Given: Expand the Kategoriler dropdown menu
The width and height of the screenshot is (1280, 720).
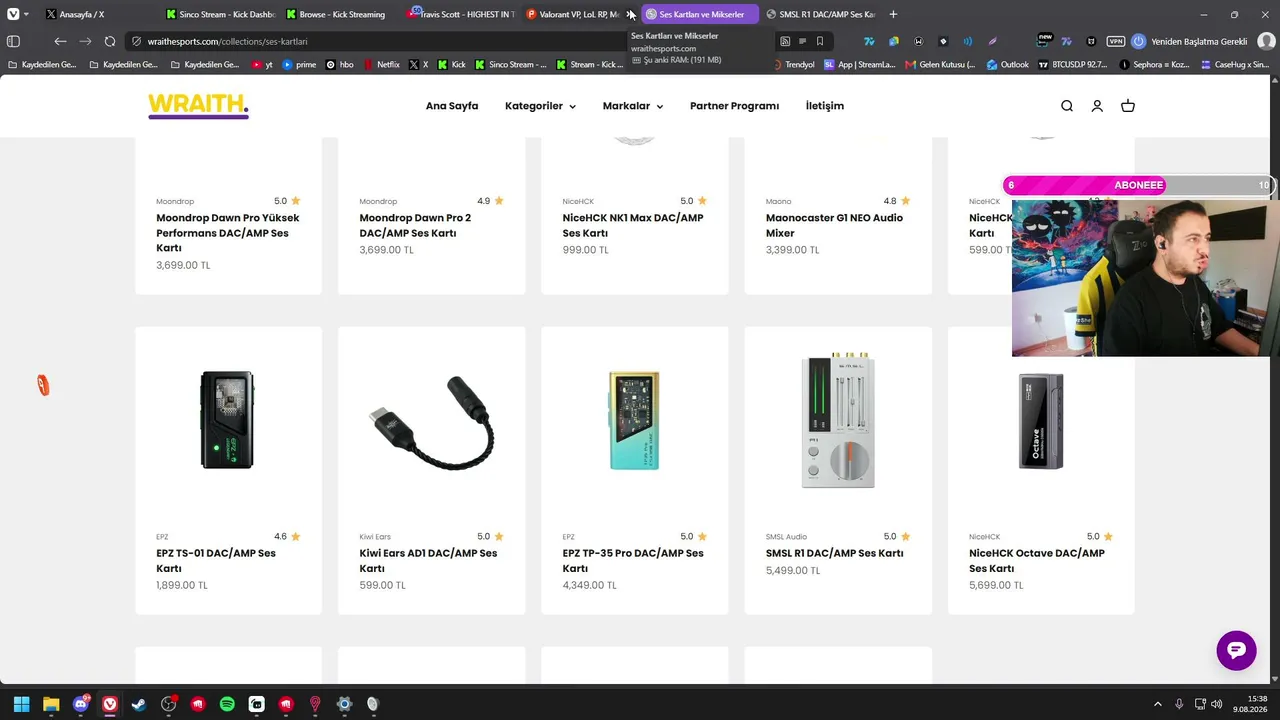Looking at the screenshot, I should [540, 106].
